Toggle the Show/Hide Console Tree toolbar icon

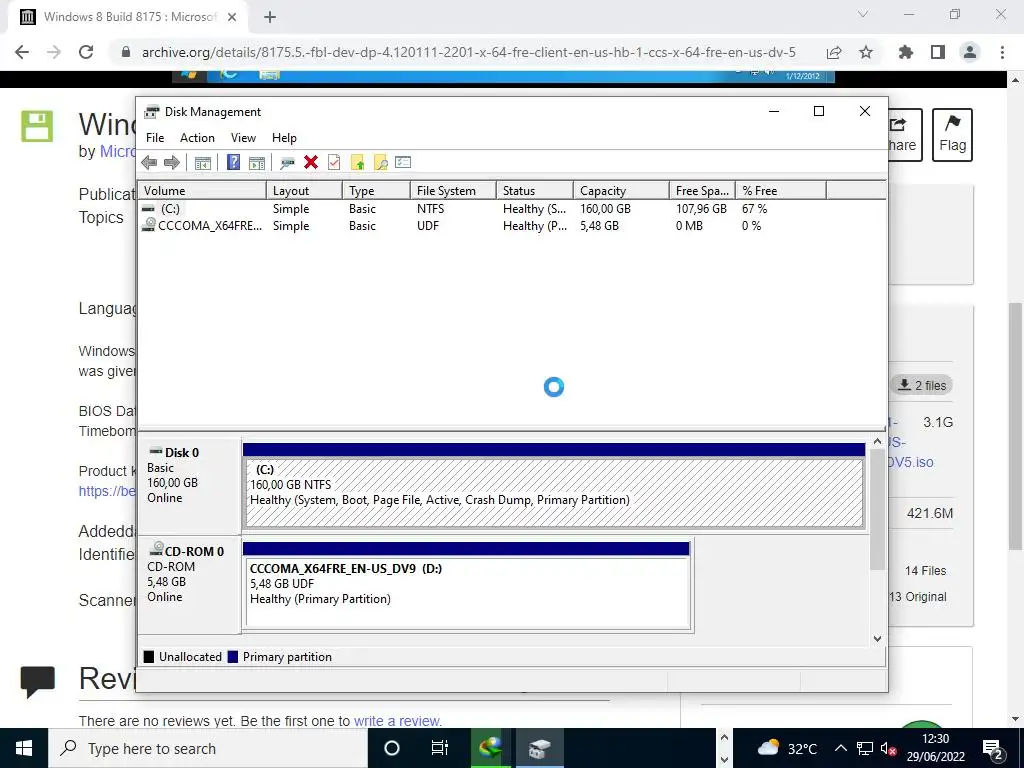pyautogui.click(x=202, y=163)
